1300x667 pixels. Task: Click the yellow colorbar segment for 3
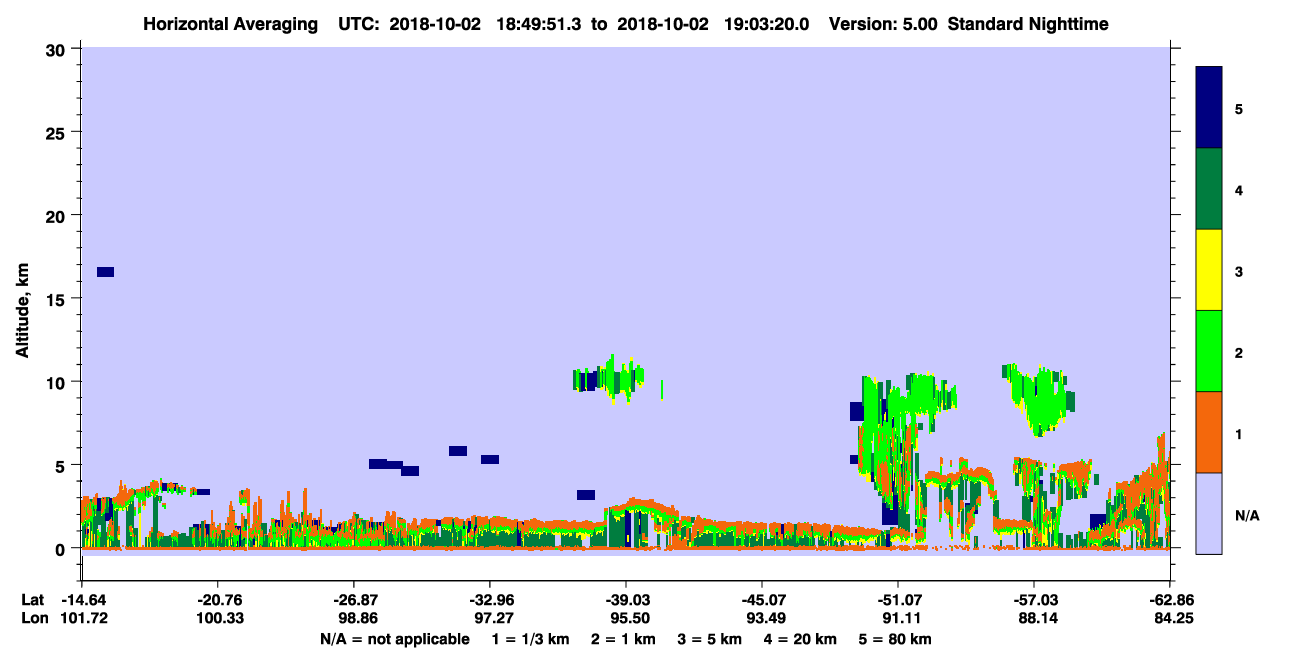coord(1209,270)
